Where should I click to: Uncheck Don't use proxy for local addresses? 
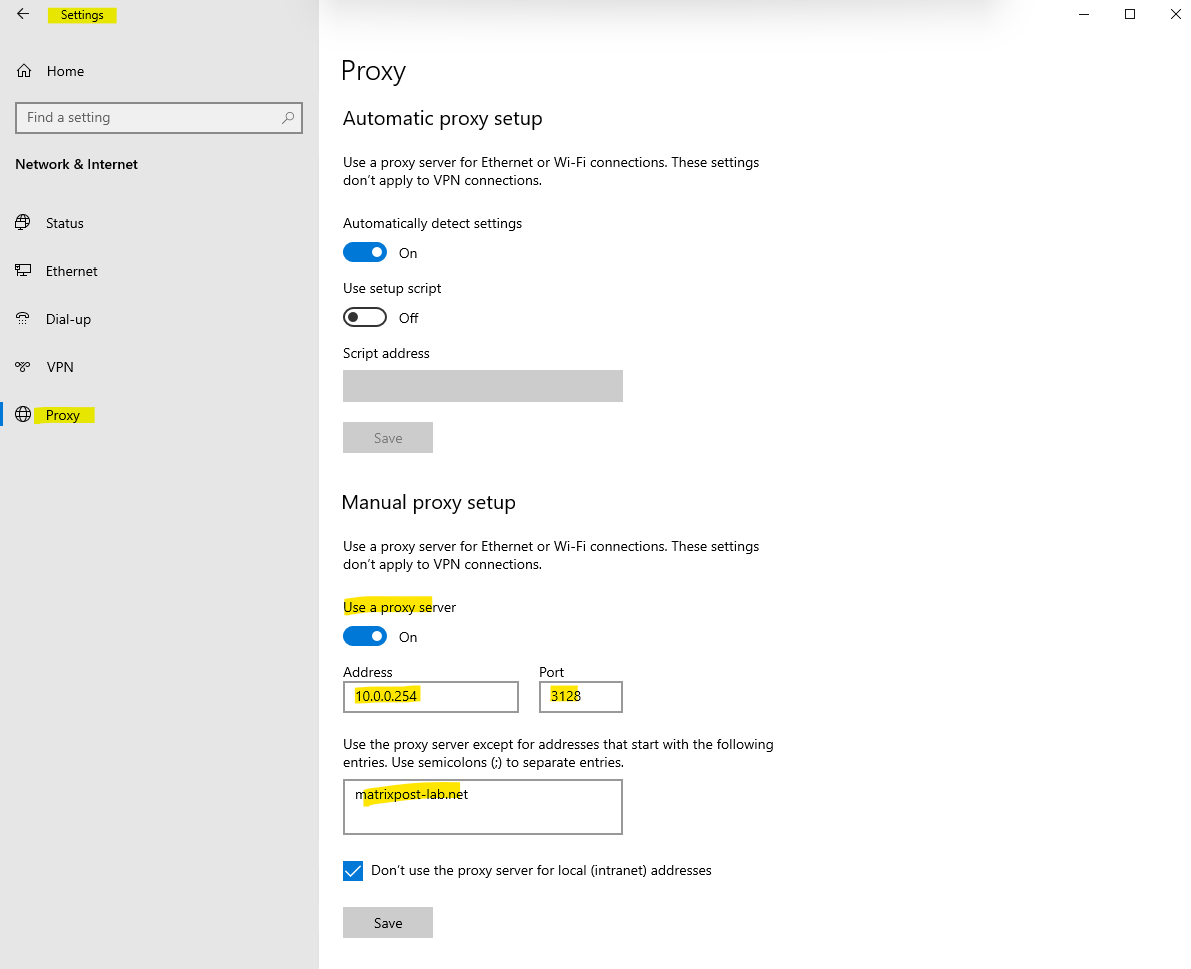pos(352,870)
